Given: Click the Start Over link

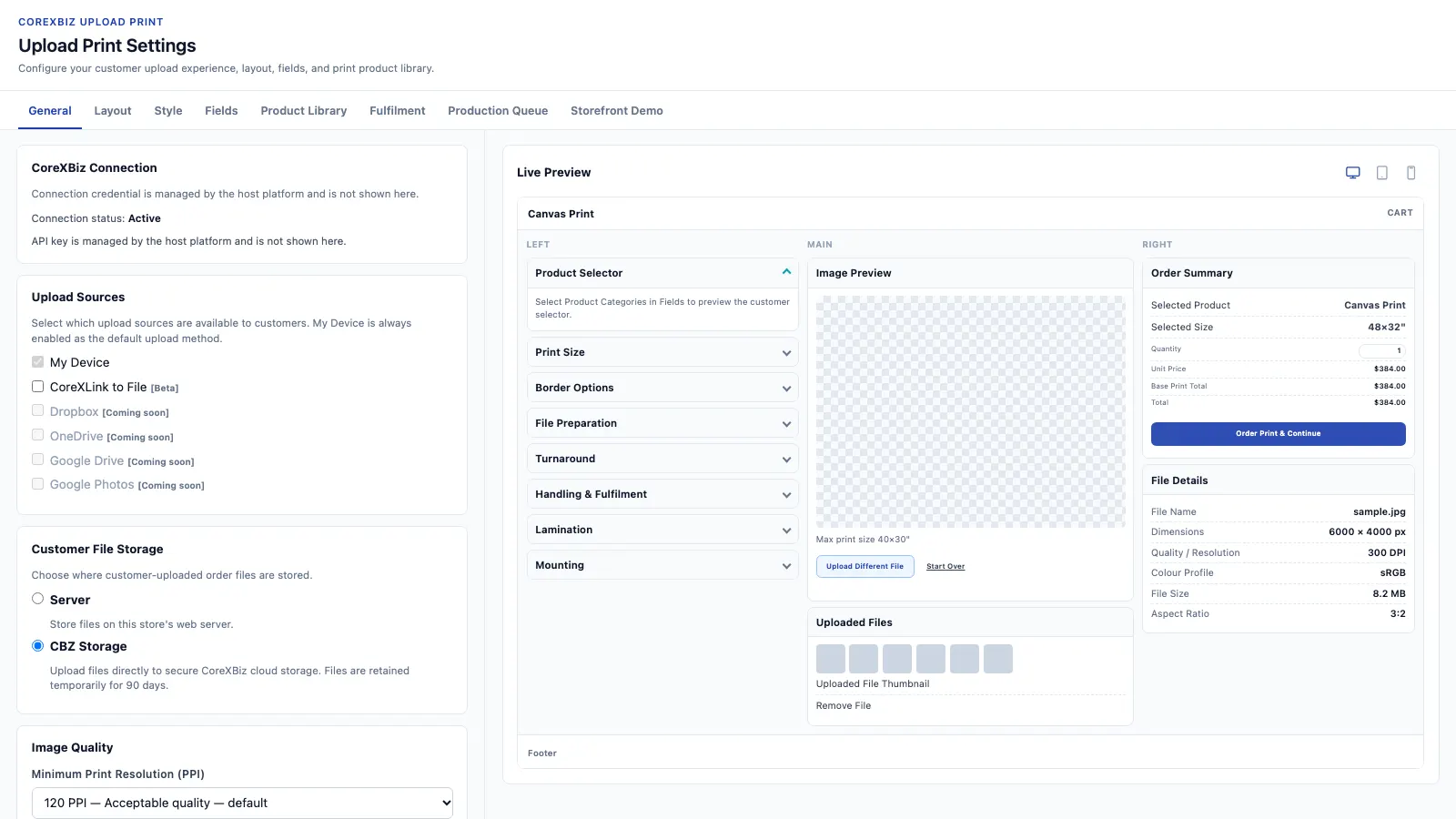Looking at the screenshot, I should coord(945,567).
